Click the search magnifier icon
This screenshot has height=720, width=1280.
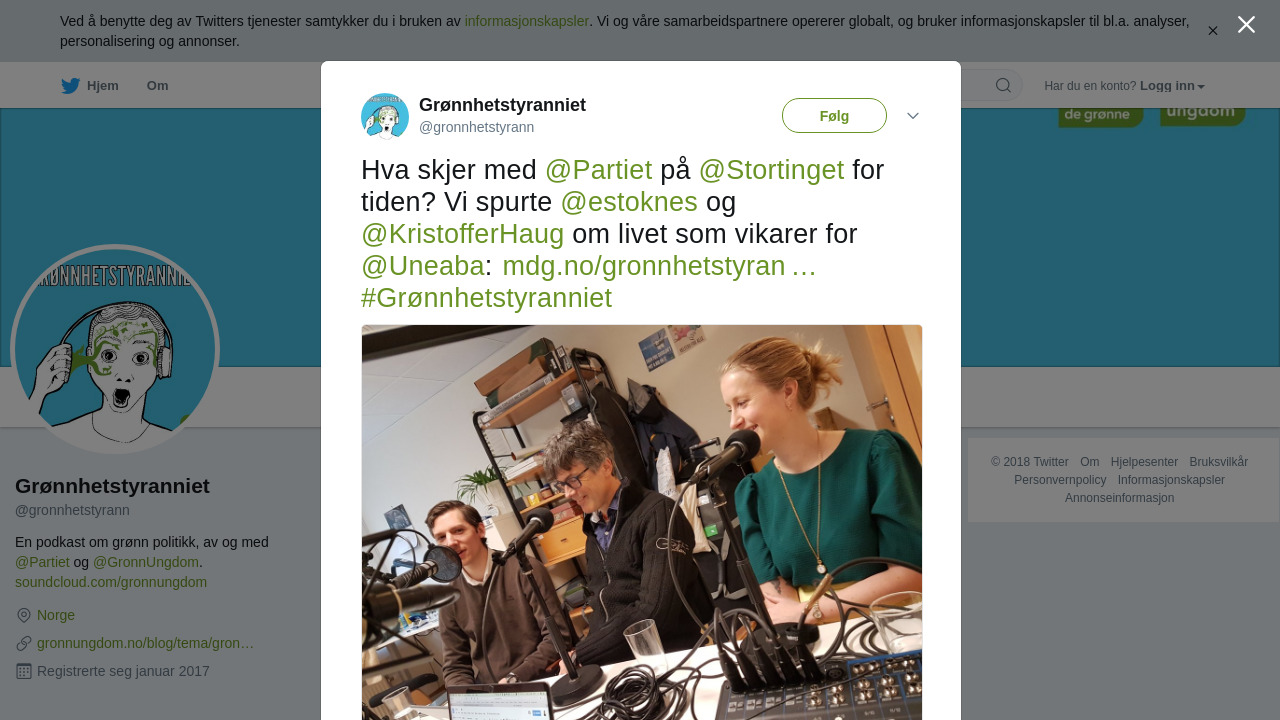pos(1003,85)
